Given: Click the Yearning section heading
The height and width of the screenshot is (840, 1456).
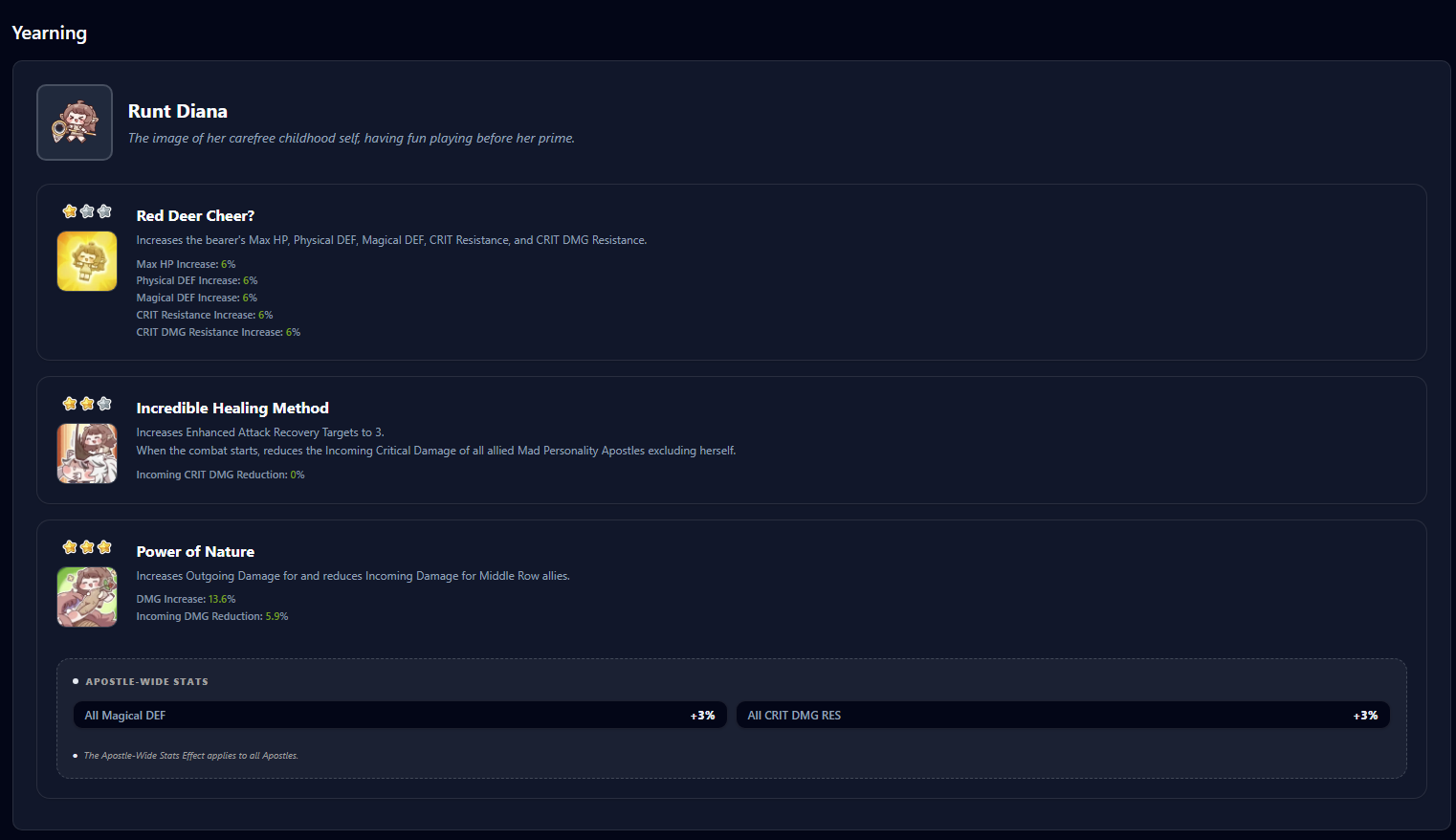Looking at the screenshot, I should (50, 33).
